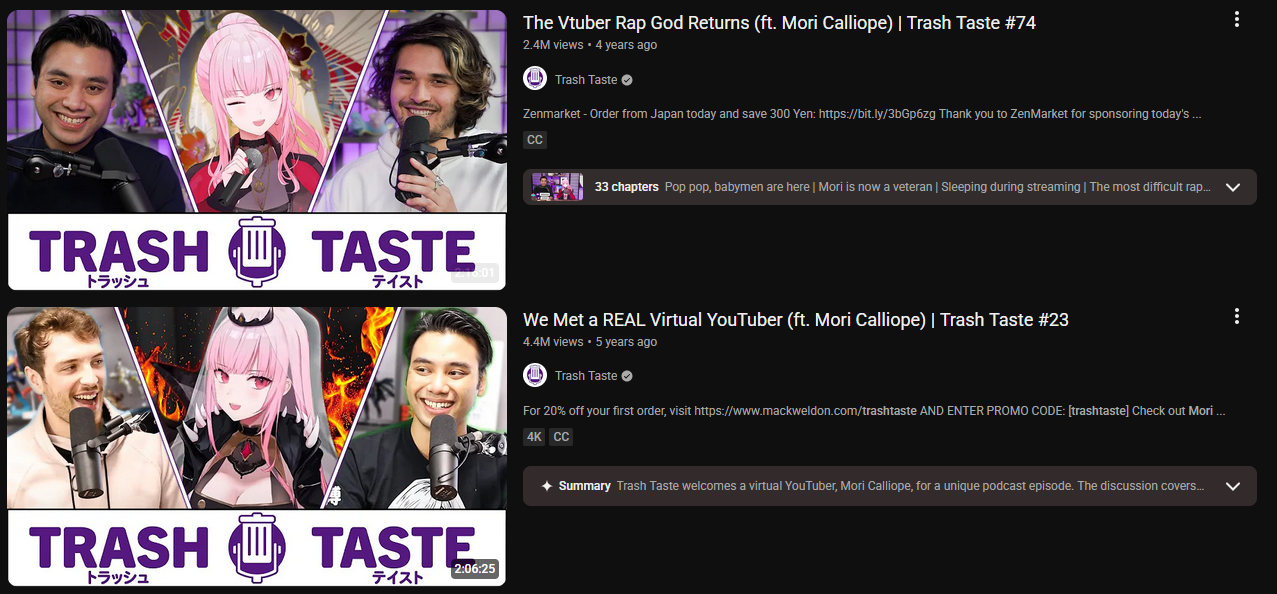The image size is (1277, 594).
Task: Click the CC badge on the #74 video
Action: [x=535, y=140]
